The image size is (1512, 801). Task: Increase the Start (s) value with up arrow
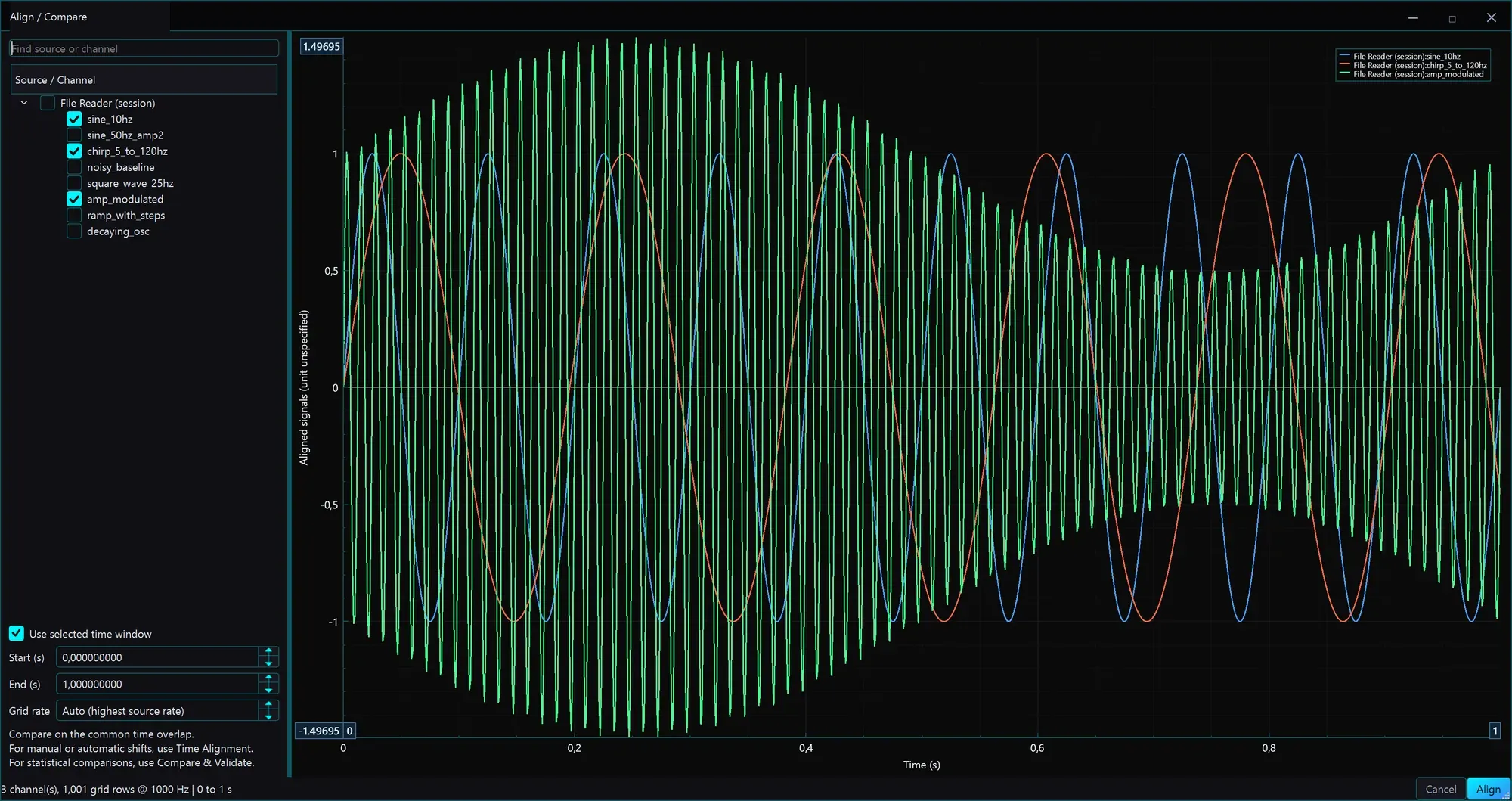(x=268, y=652)
